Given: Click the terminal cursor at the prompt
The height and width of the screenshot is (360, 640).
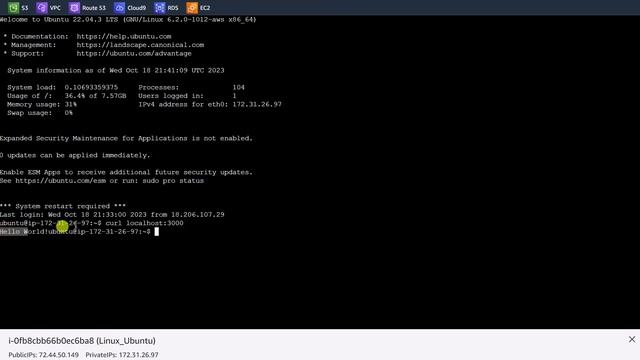Looking at the screenshot, I should pyautogui.click(x=157, y=232).
